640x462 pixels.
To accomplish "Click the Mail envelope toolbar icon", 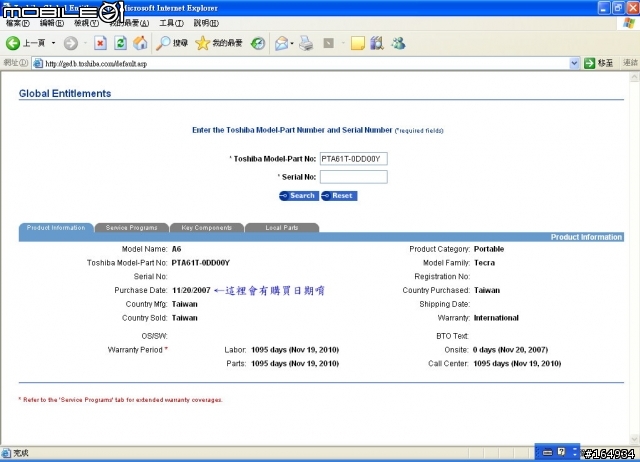I will (x=281, y=43).
